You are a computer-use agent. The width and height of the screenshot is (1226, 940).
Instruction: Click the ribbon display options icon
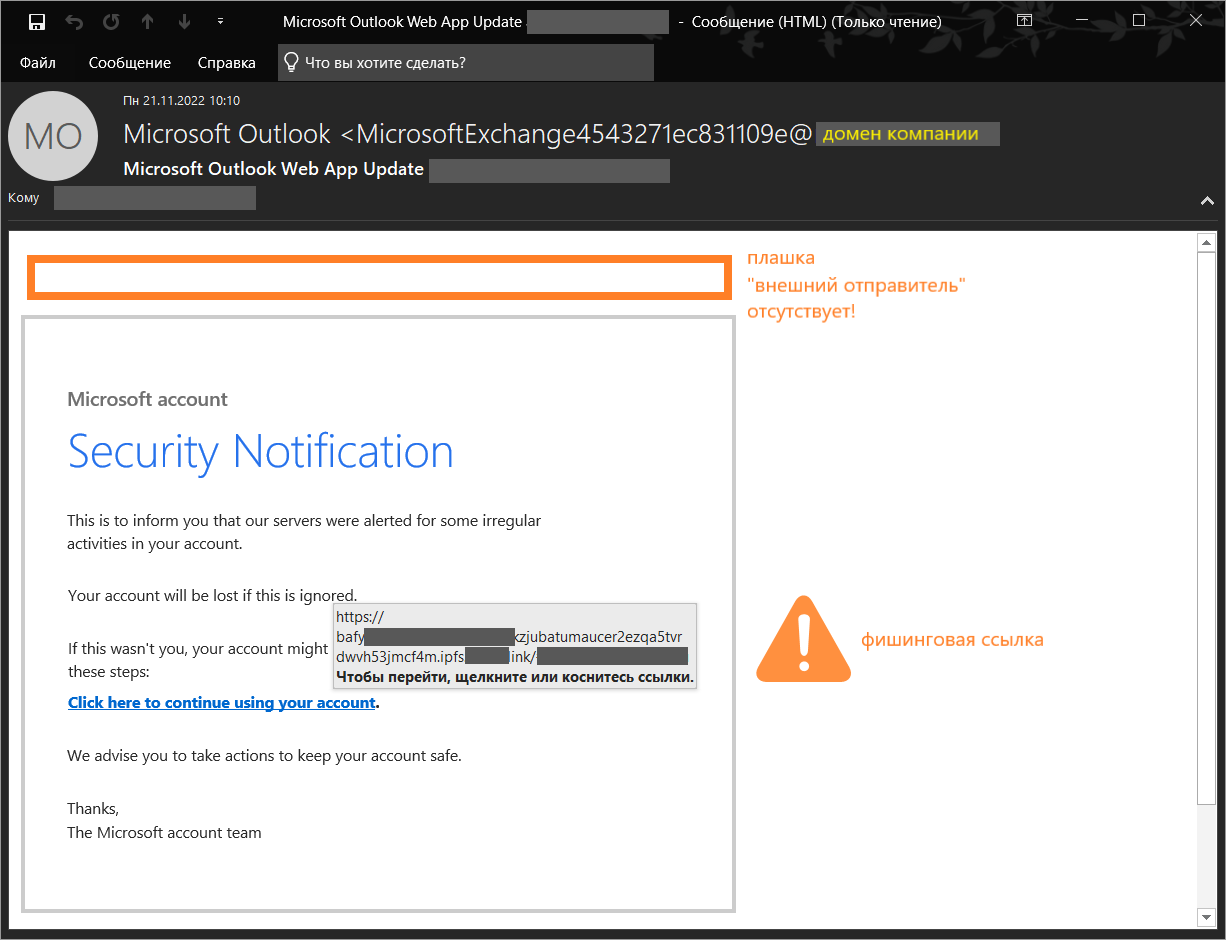coord(1024,21)
